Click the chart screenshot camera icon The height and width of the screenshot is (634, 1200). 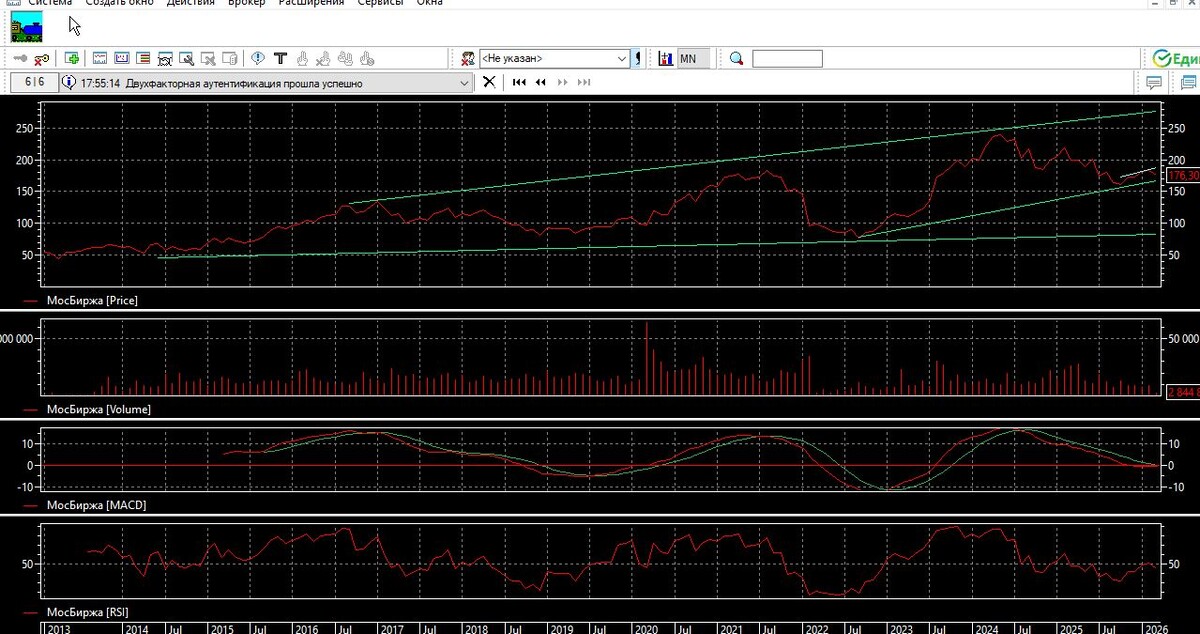(166, 59)
